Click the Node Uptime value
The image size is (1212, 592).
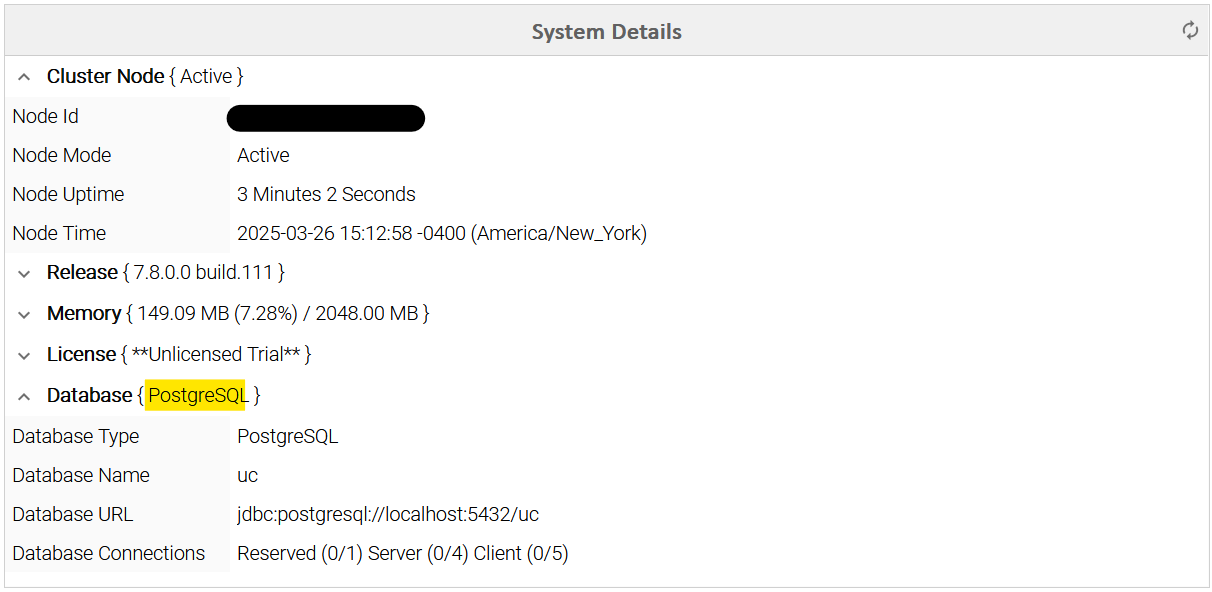click(x=326, y=194)
